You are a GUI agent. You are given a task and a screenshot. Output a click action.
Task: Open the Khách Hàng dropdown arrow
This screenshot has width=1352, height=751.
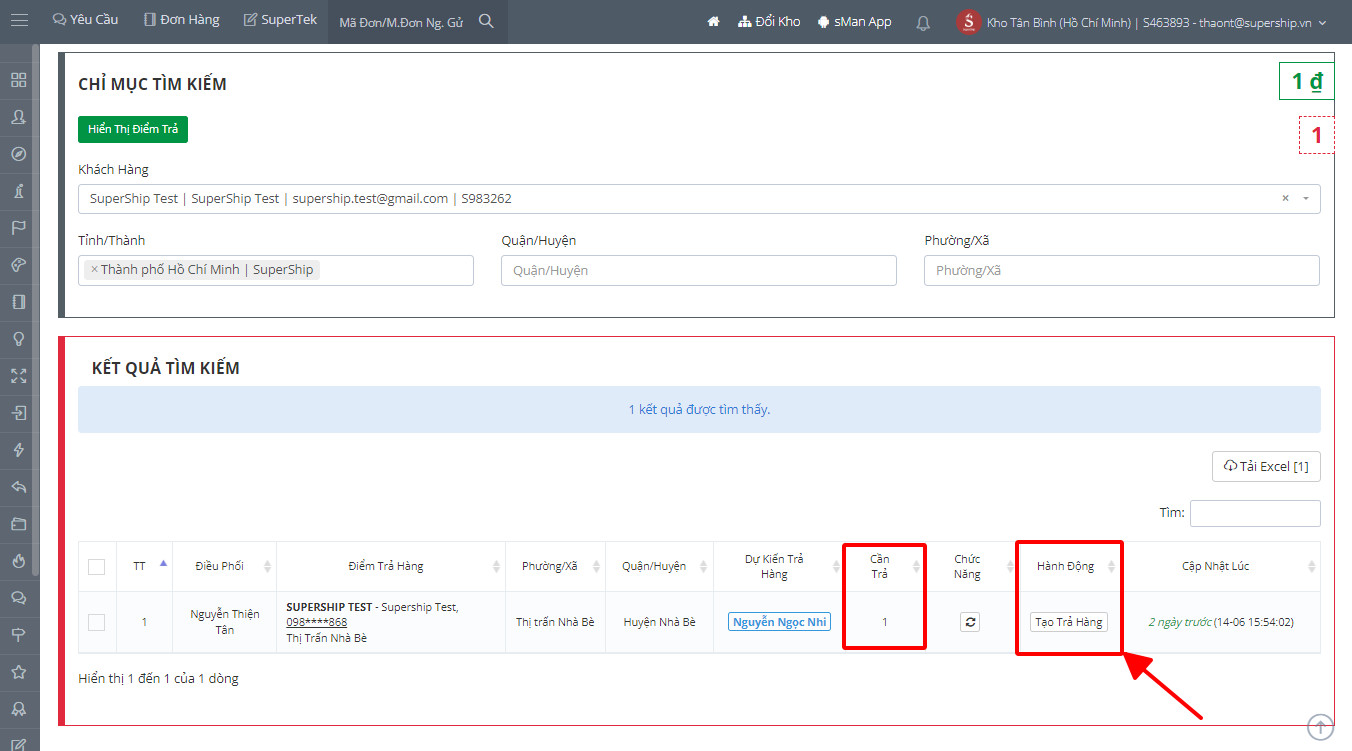pos(1305,199)
